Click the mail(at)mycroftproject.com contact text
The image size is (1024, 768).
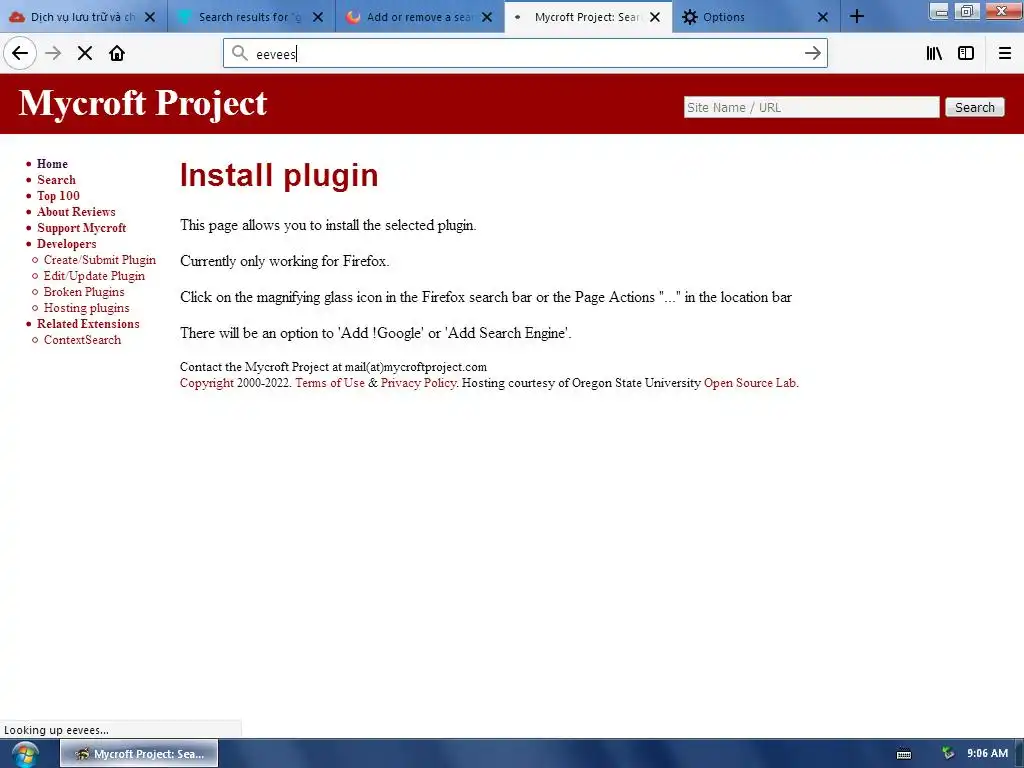(415, 367)
